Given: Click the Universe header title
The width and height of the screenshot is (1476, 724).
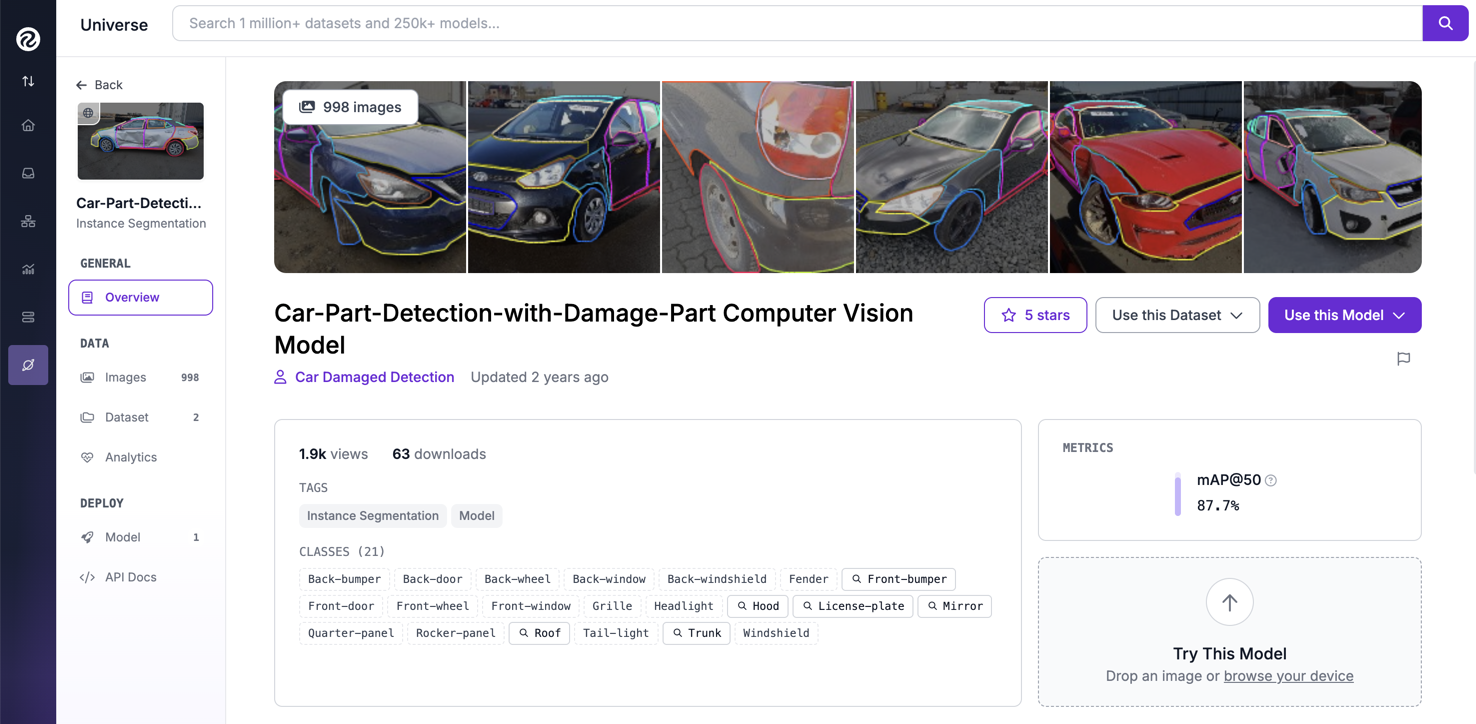Looking at the screenshot, I should (114, 25).
